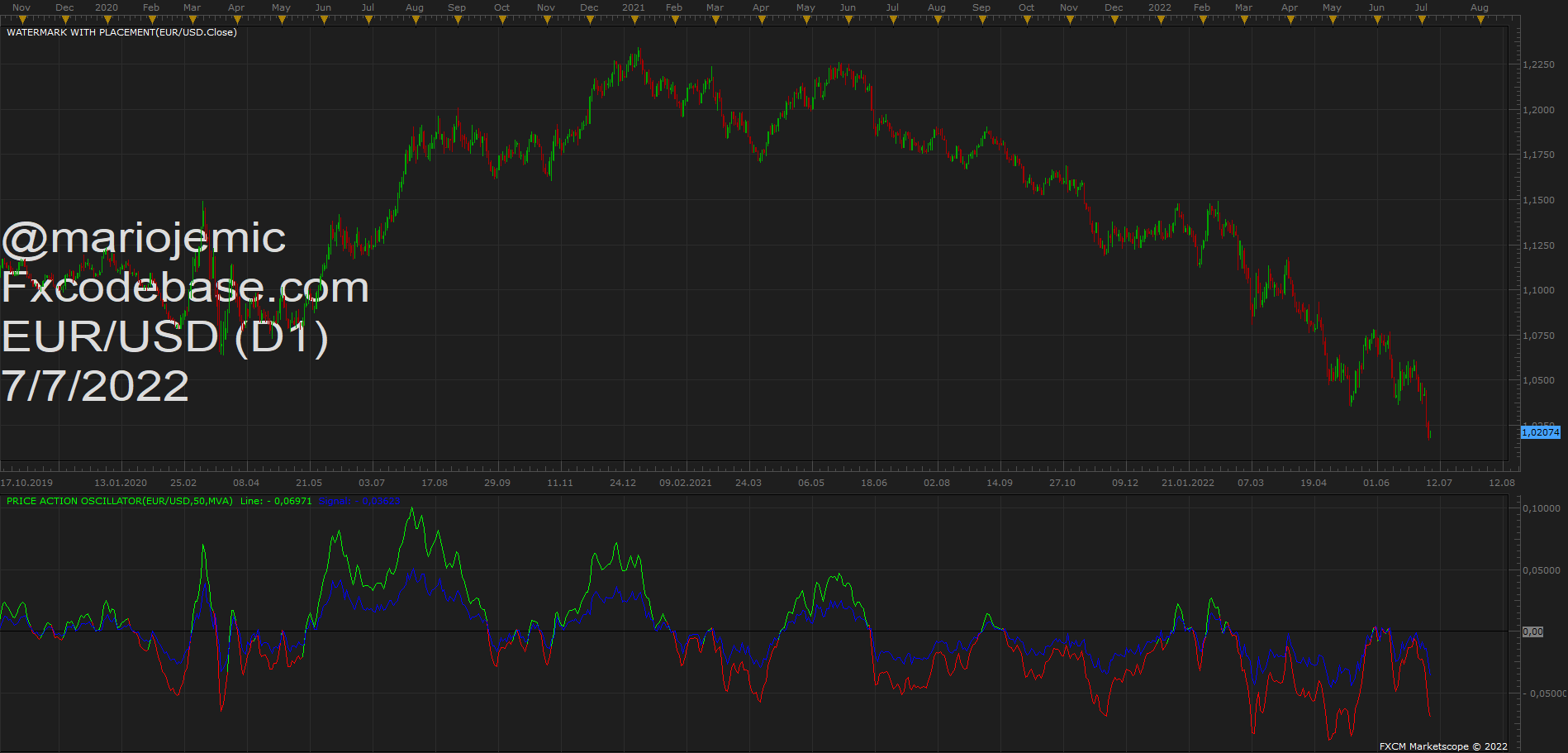Screen dimensions: 1568x753
Task: Click the highlighted 0,00 oscillator level label
Action: click(1532, 631)
